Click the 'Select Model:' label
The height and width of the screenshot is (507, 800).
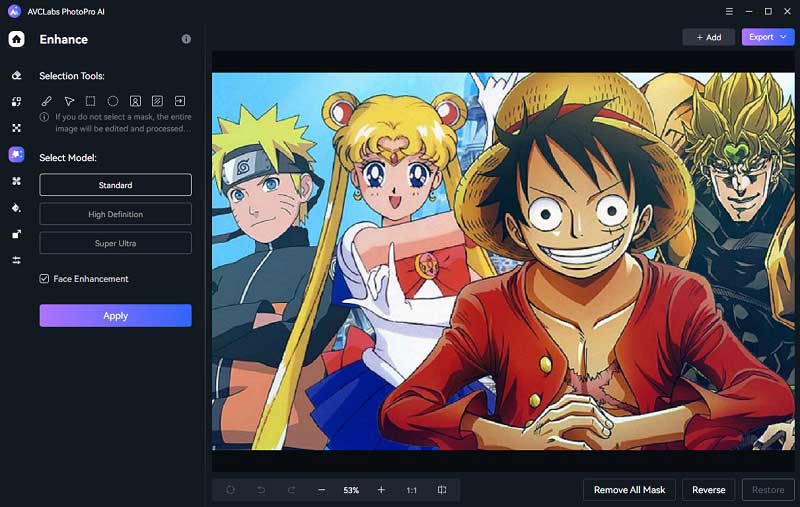tap(68, 158)
